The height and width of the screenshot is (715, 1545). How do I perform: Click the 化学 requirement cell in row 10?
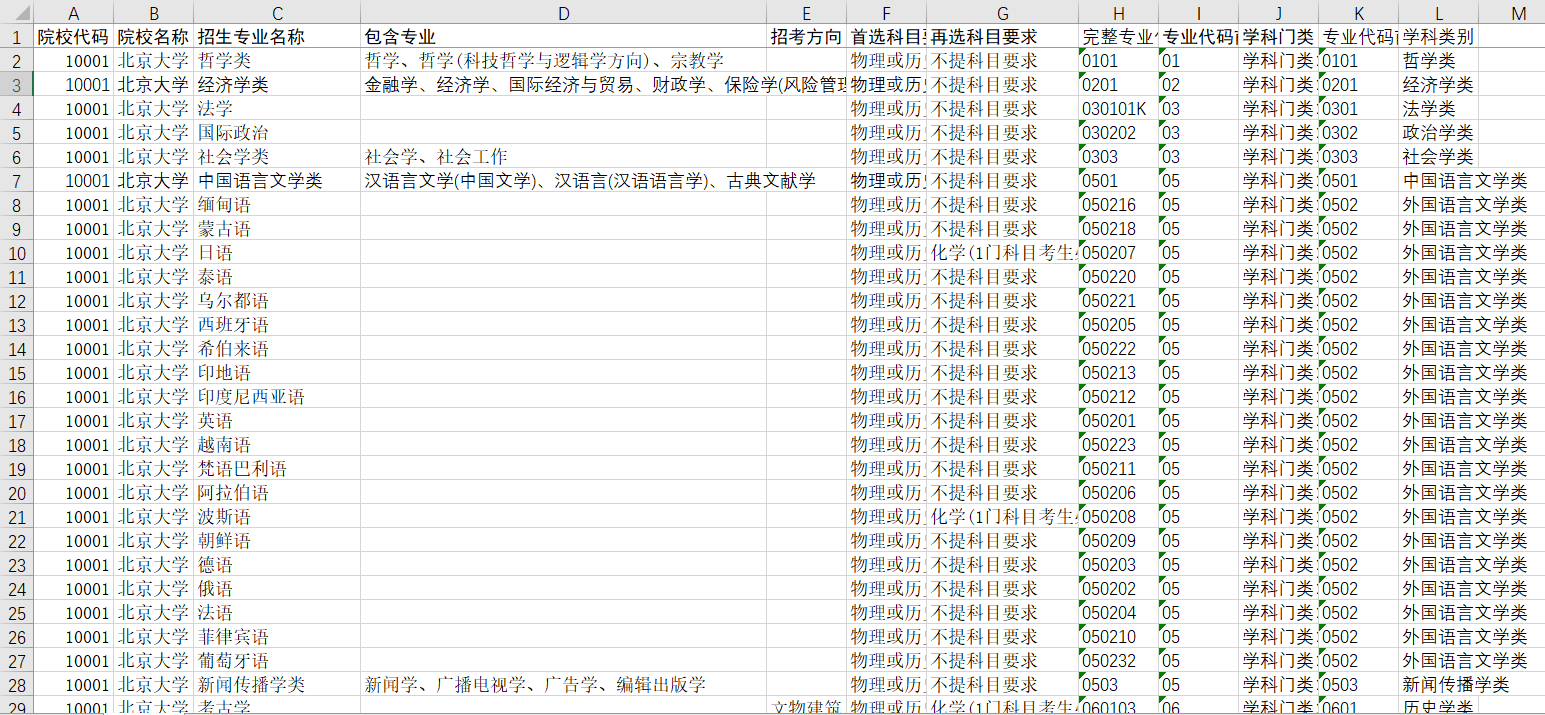[1002, 253]
